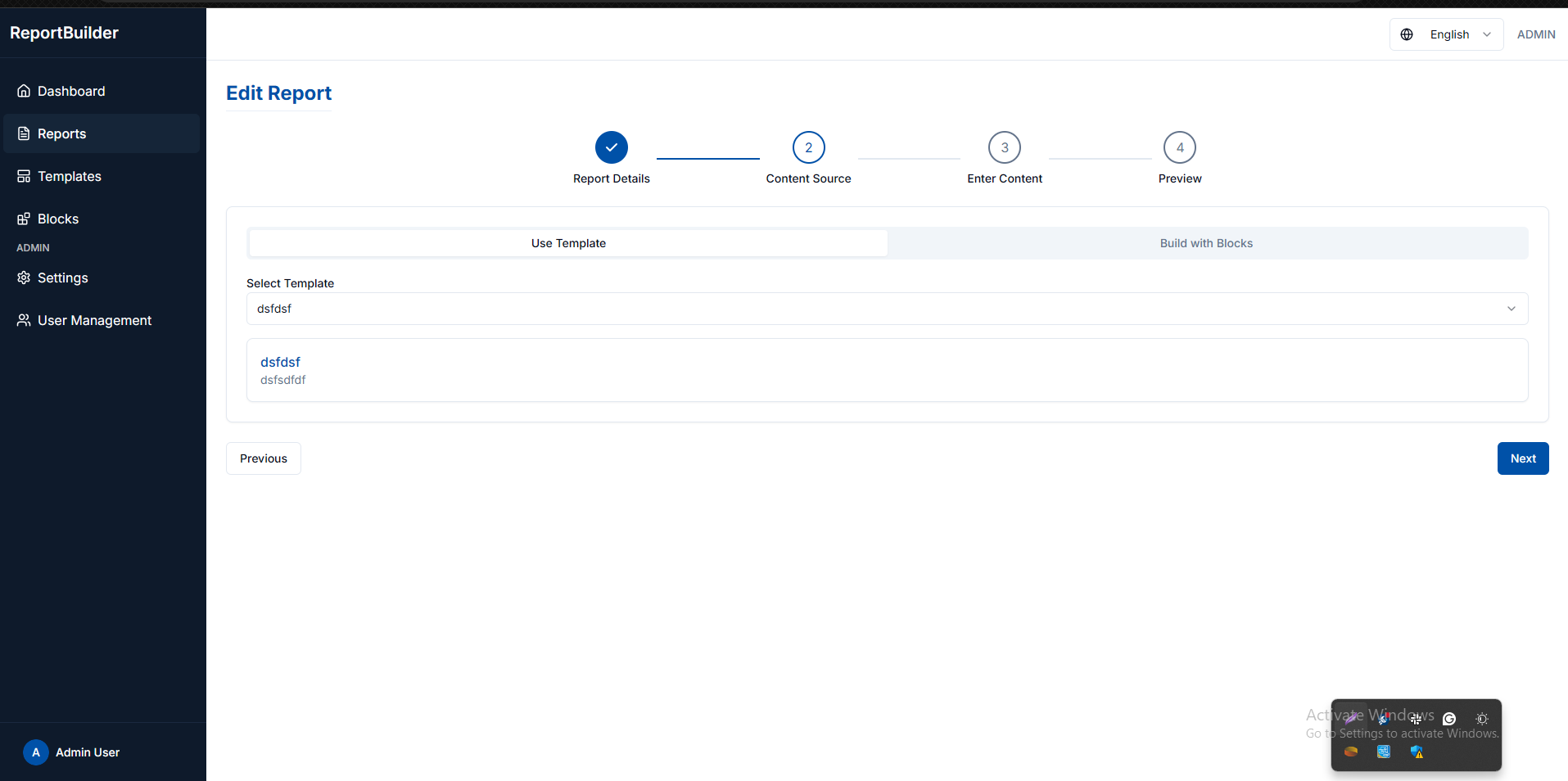Go to completed Report Details step
The width and height of the screenshot is (1568, 781).
[x=611, y=148]
